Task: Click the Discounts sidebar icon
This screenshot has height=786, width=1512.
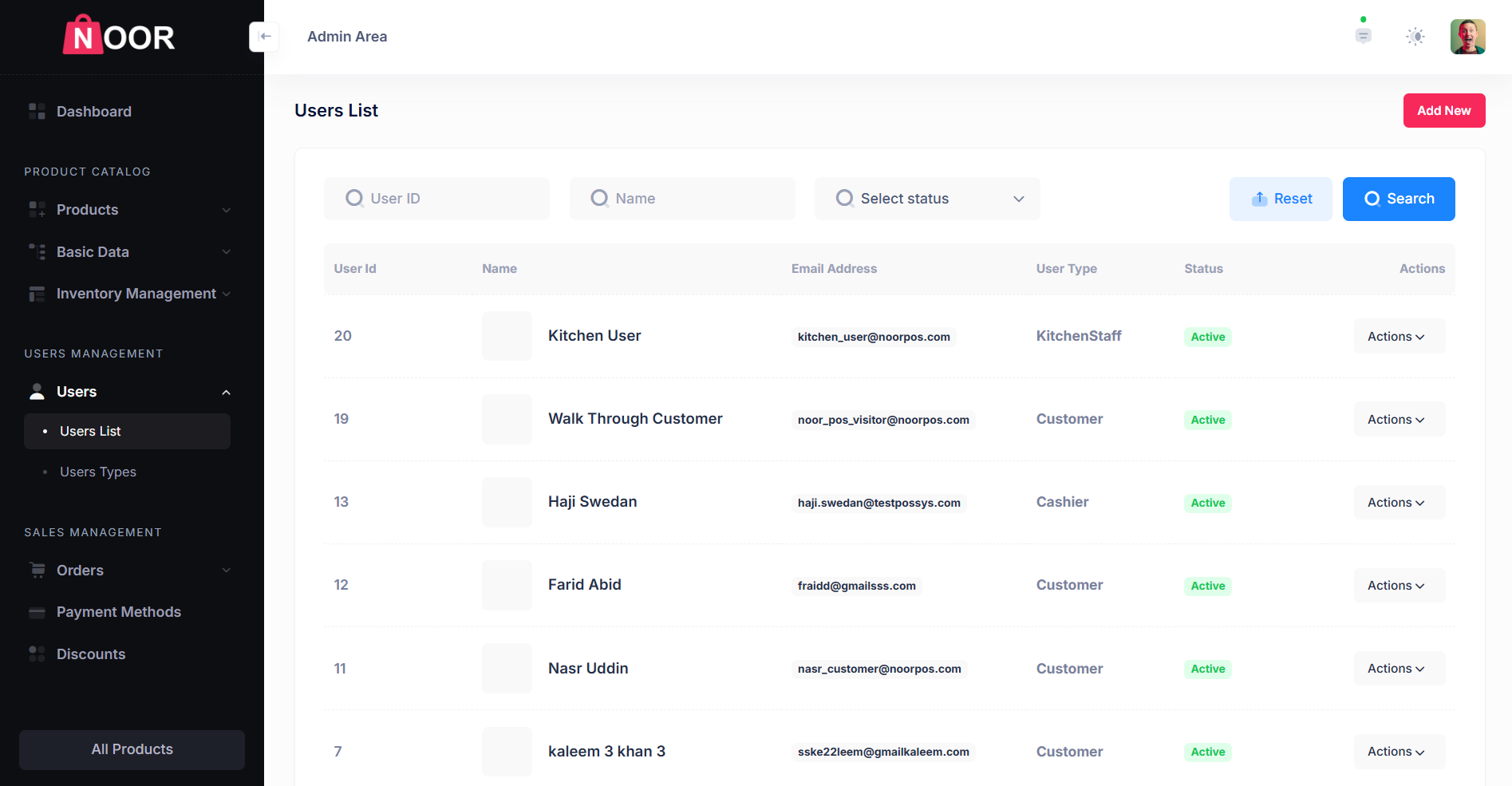Action: [x=37, y=654]
